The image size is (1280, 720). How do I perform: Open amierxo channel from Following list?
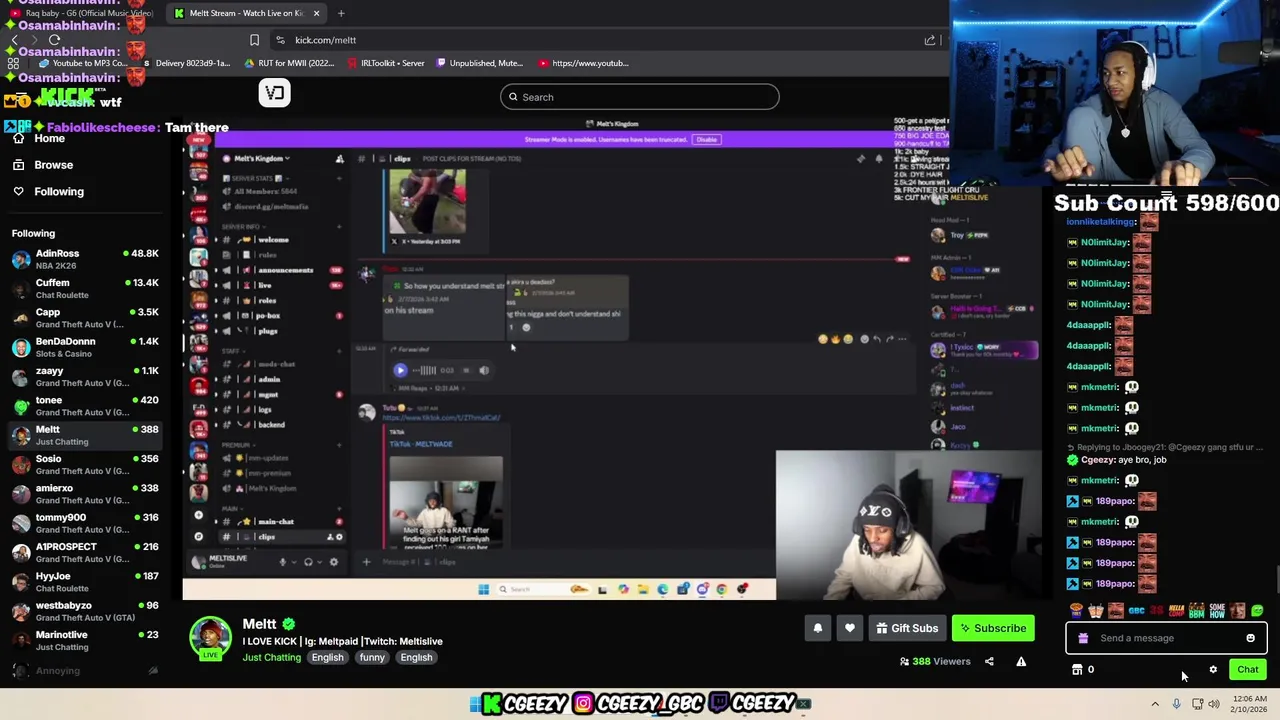(85, 494)
